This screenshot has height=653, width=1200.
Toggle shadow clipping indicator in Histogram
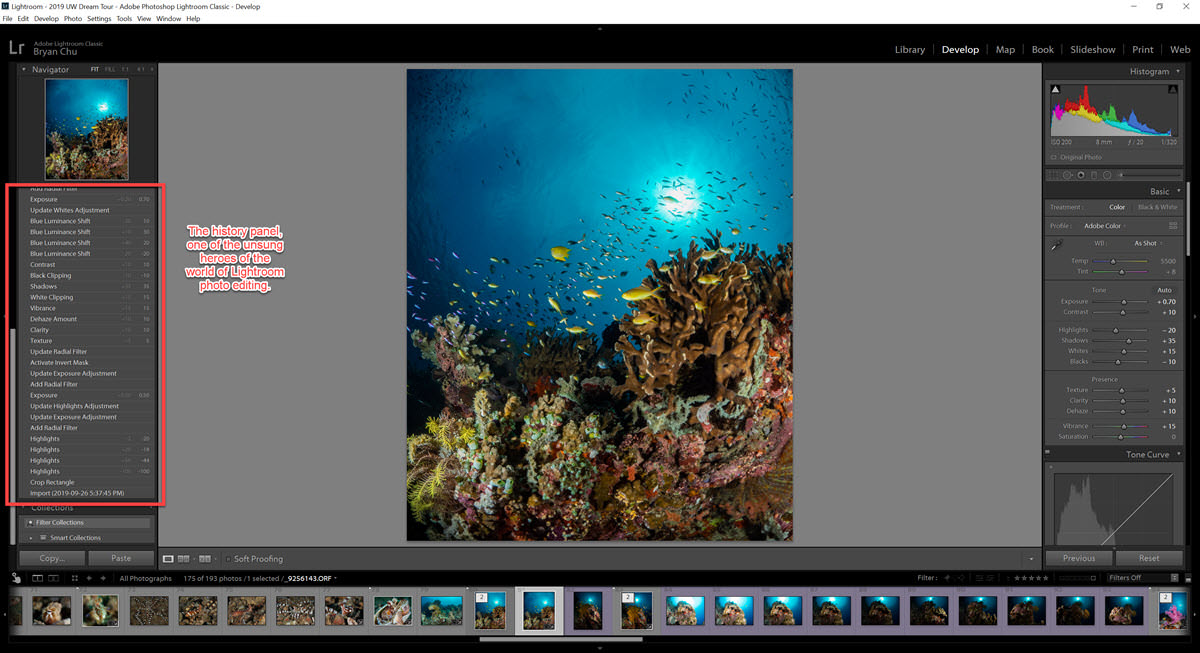tap(1055, 90)
